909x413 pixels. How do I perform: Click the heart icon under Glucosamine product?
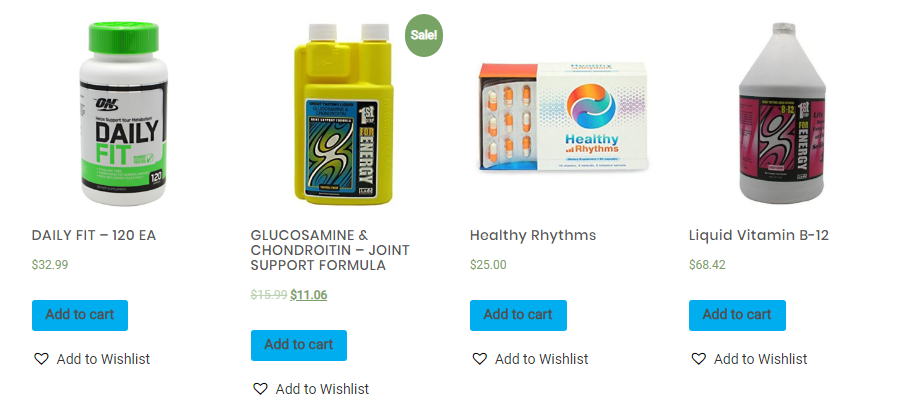tap(260, 389)
